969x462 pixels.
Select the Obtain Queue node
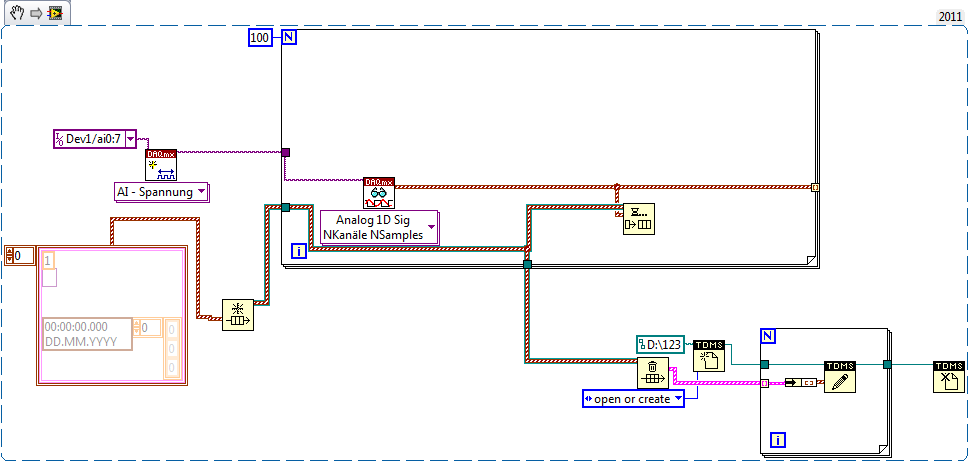[238, 316]
